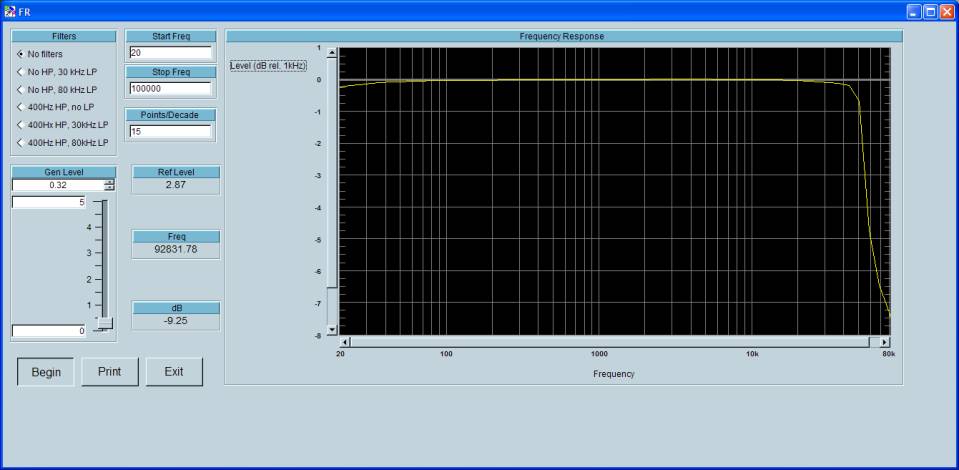Screen dimensions: 959x470
Task: Select the "No filters" radio option
Action: (x=20, y=54)
